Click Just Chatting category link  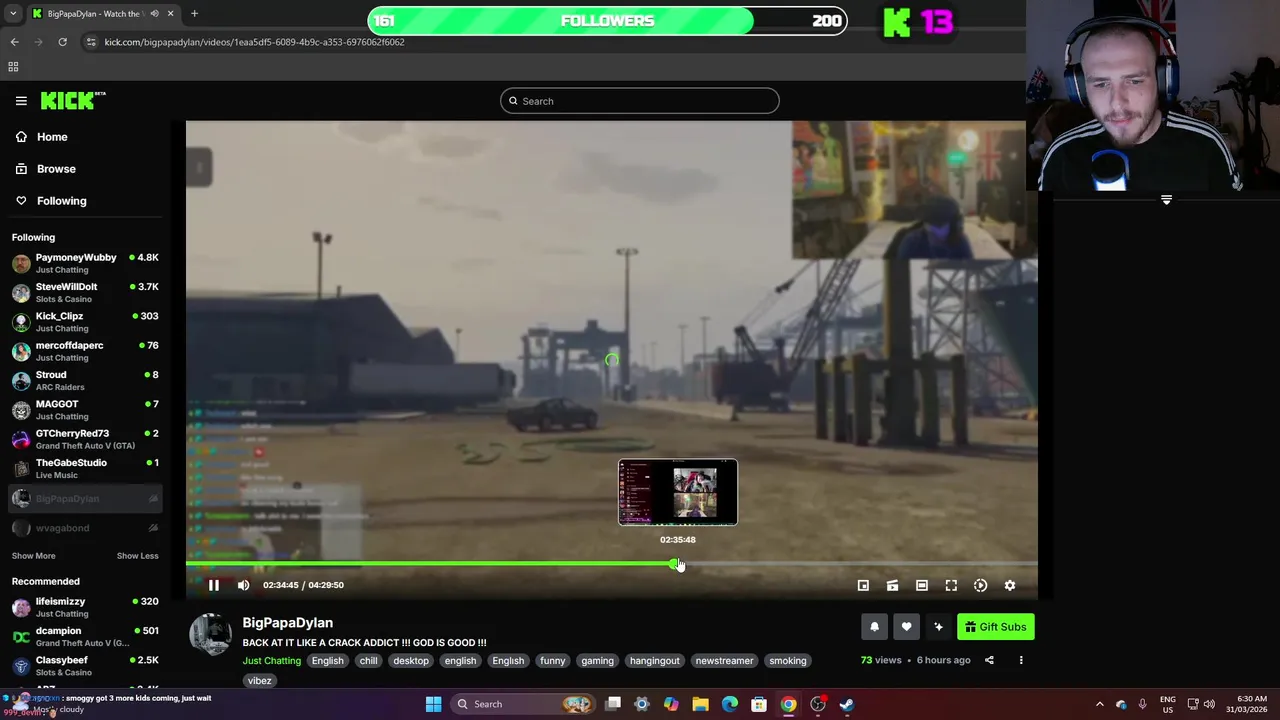[271, 661]
